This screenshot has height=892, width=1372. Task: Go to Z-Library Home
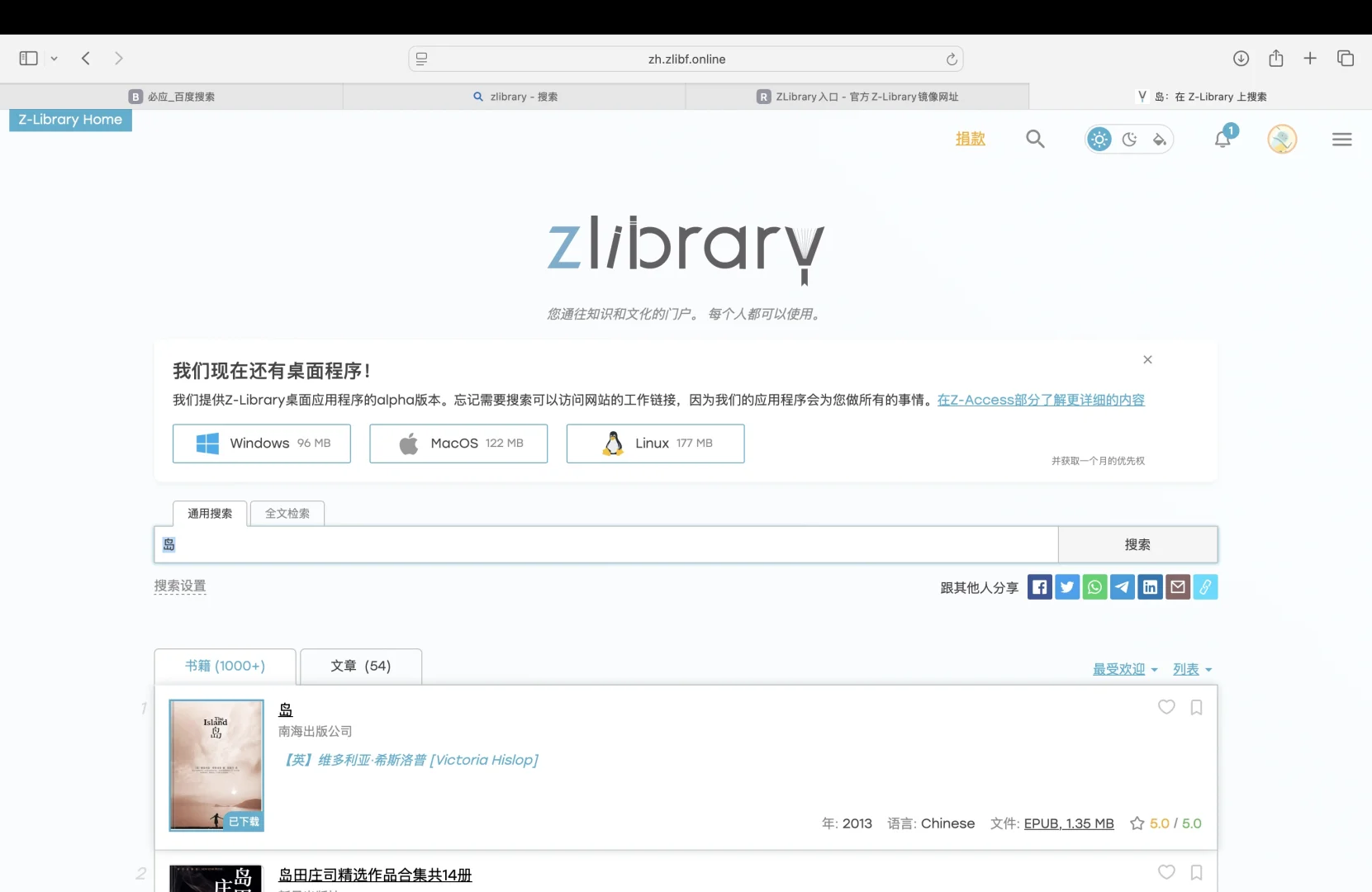(x=70, y=120)
